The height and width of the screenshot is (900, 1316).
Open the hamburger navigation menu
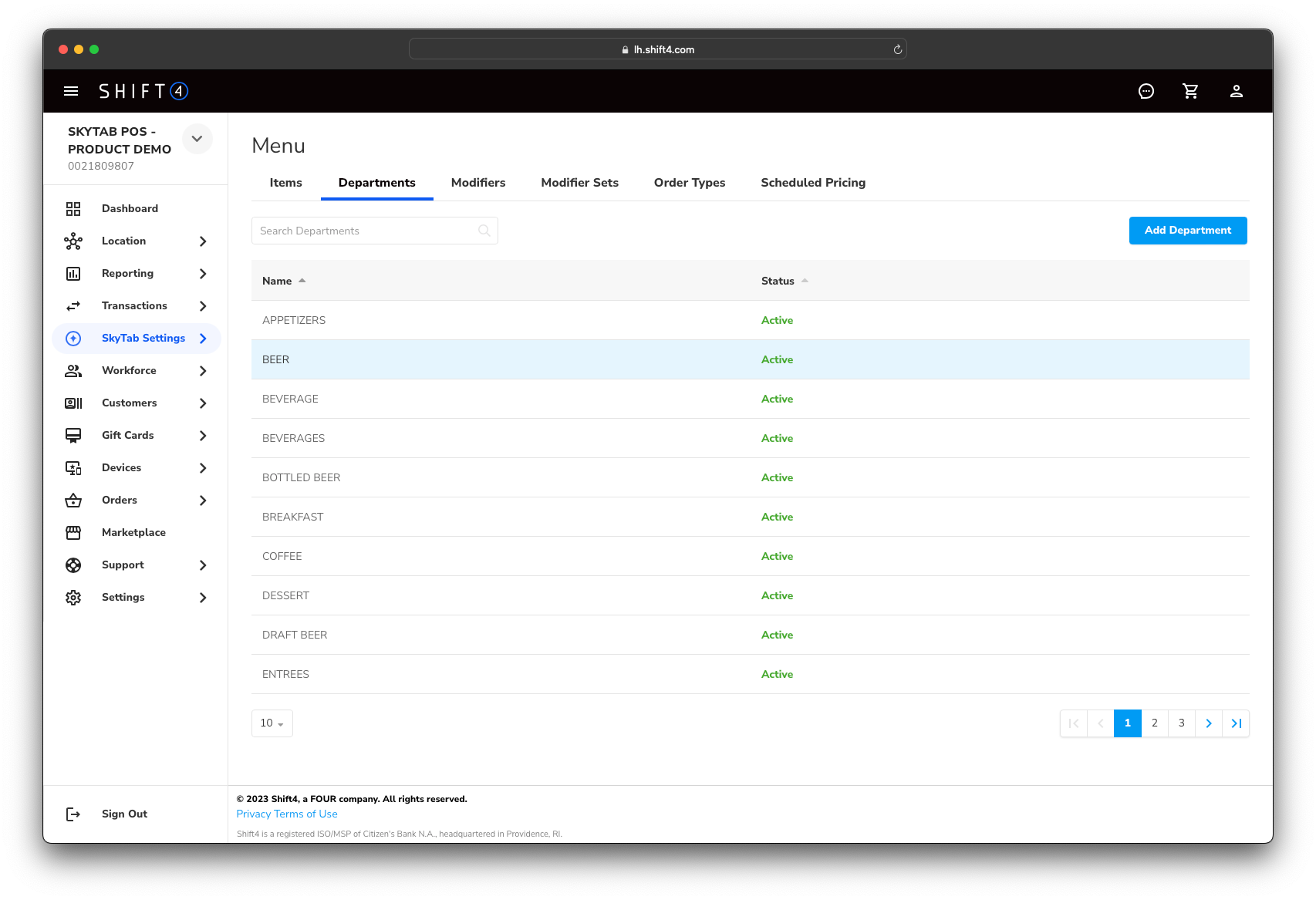(71, 91)
